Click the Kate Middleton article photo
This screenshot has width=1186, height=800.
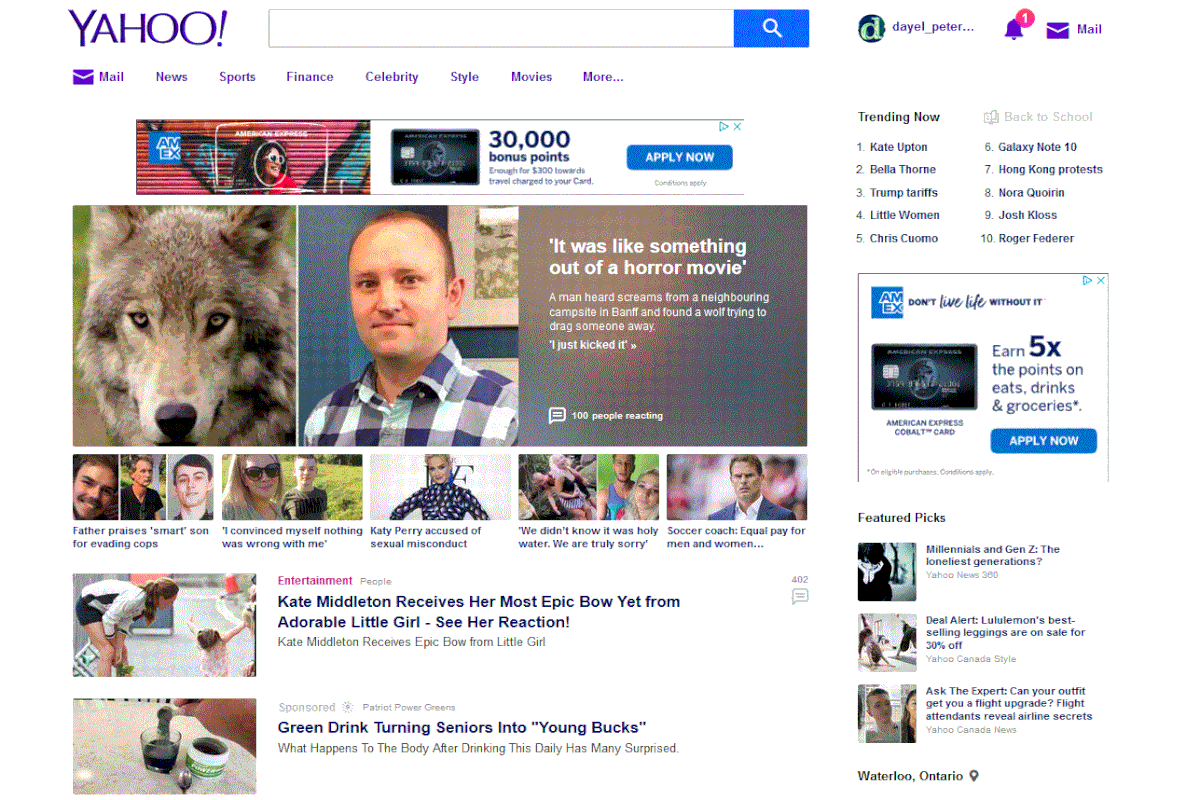click(164, 625)
